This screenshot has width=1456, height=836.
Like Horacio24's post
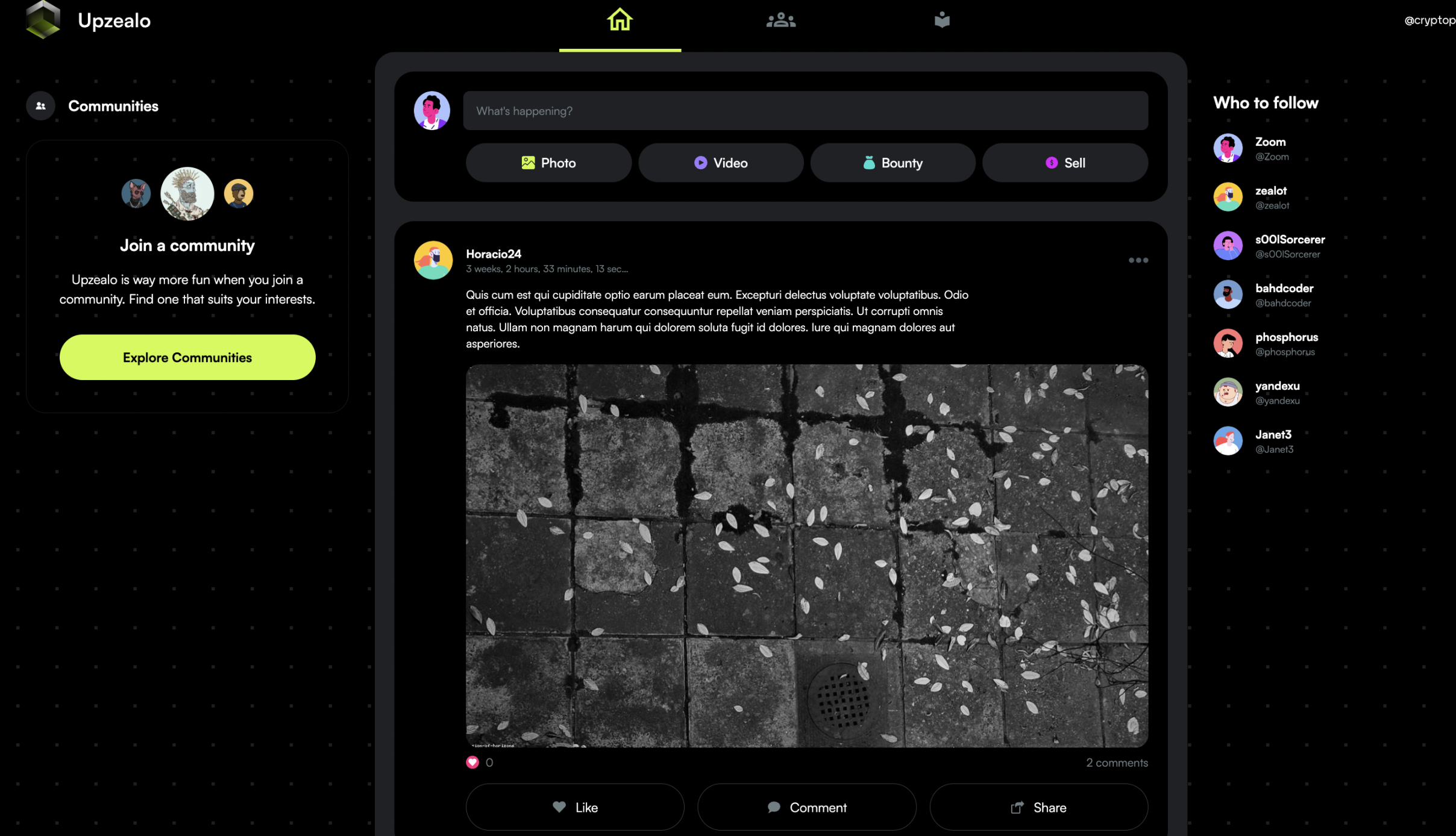575,807
